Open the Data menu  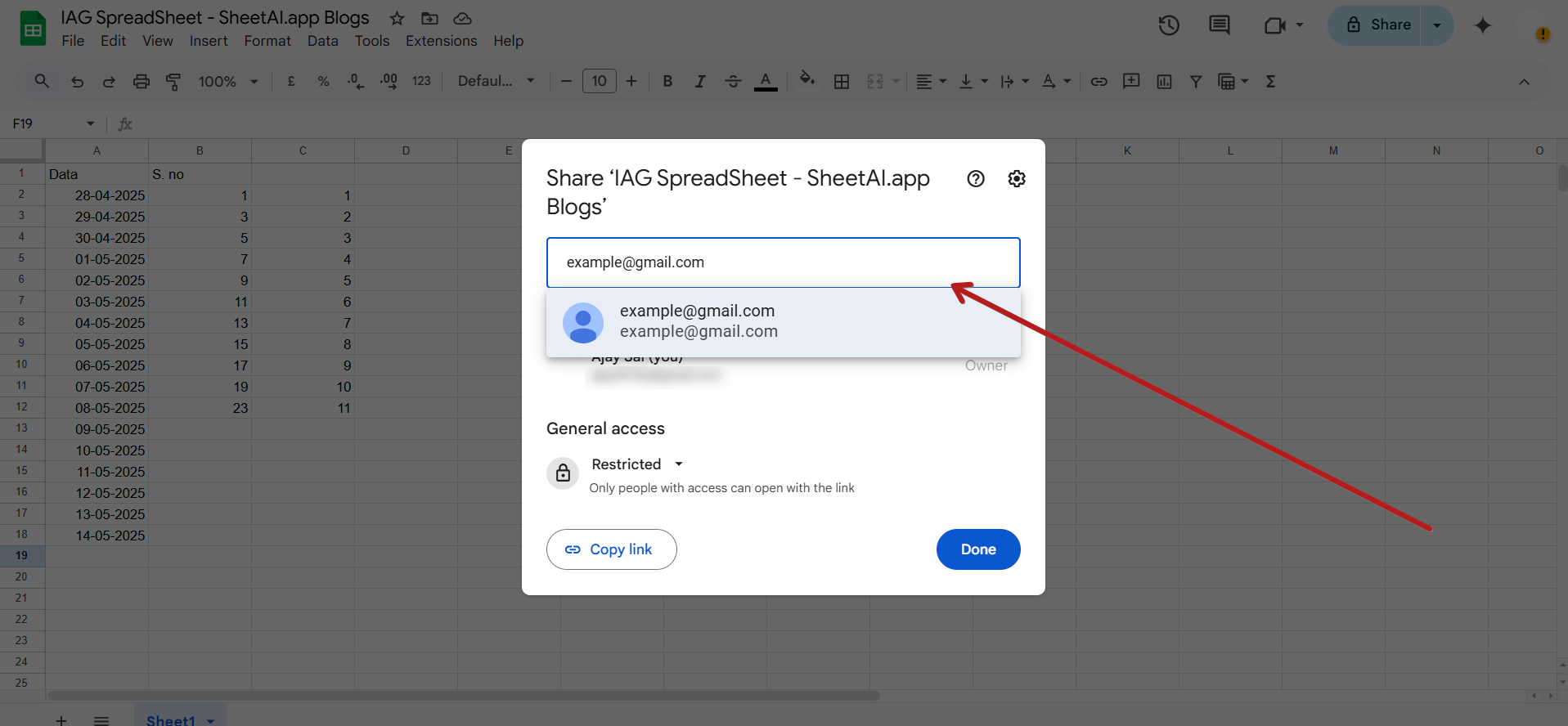click(323, 41)
